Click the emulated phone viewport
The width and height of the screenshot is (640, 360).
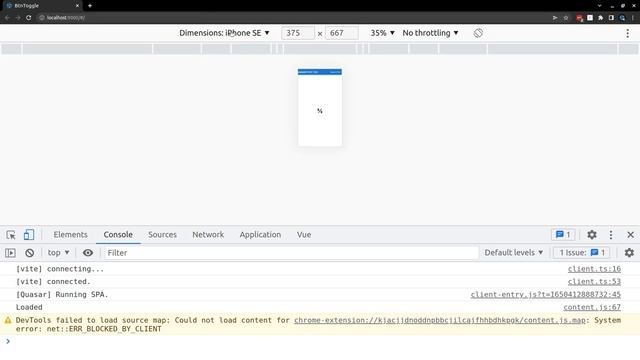point(320,107)
